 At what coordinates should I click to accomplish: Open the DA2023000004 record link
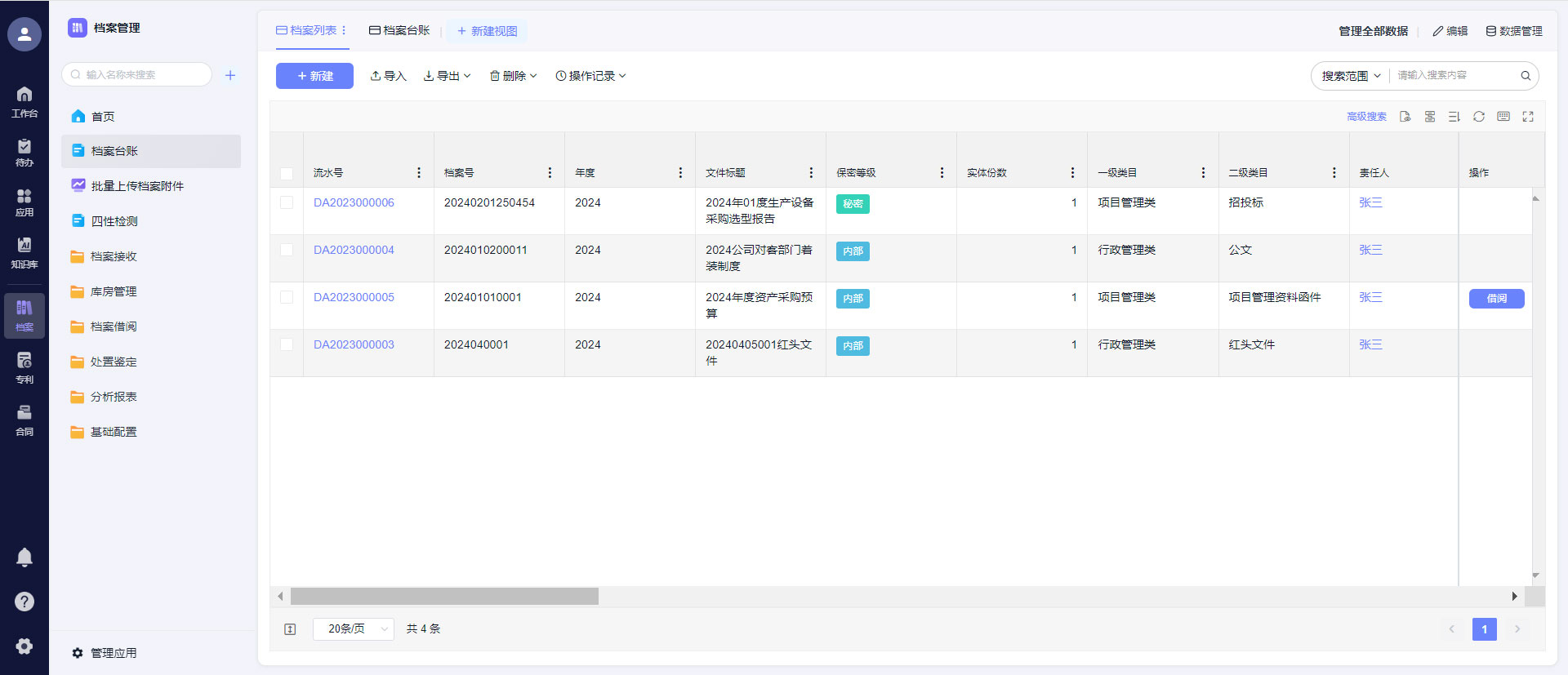(x=354, y=250)
